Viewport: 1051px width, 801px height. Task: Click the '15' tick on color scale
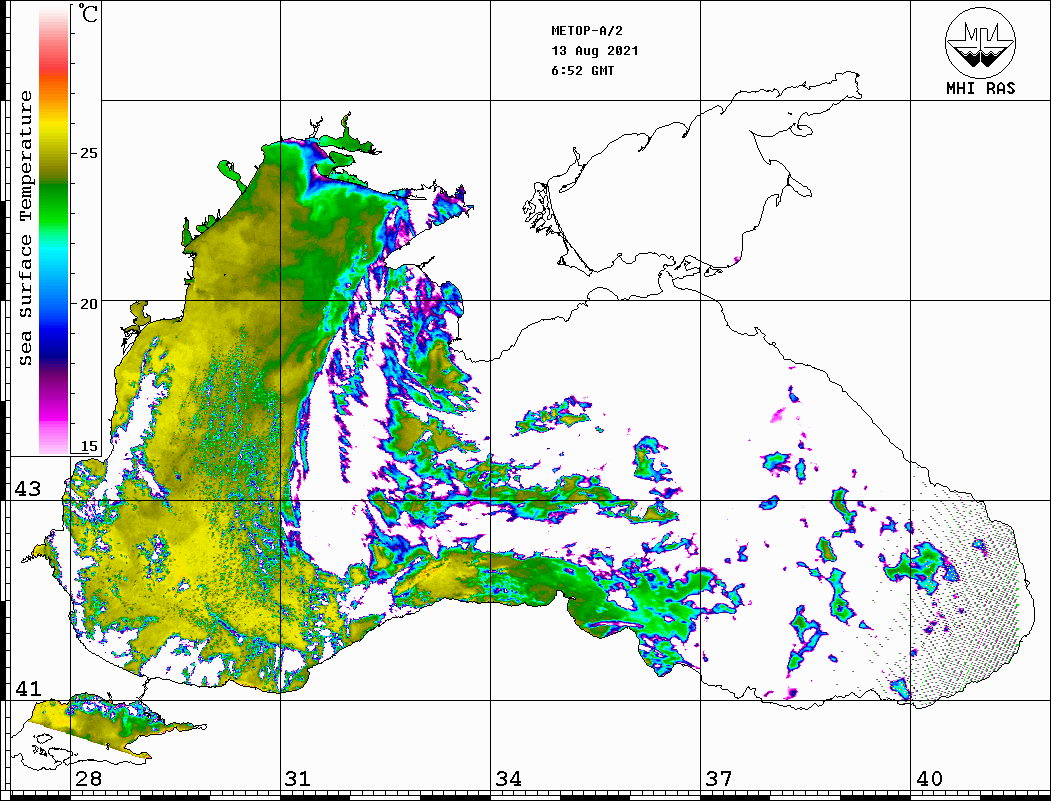click(89, 446)
